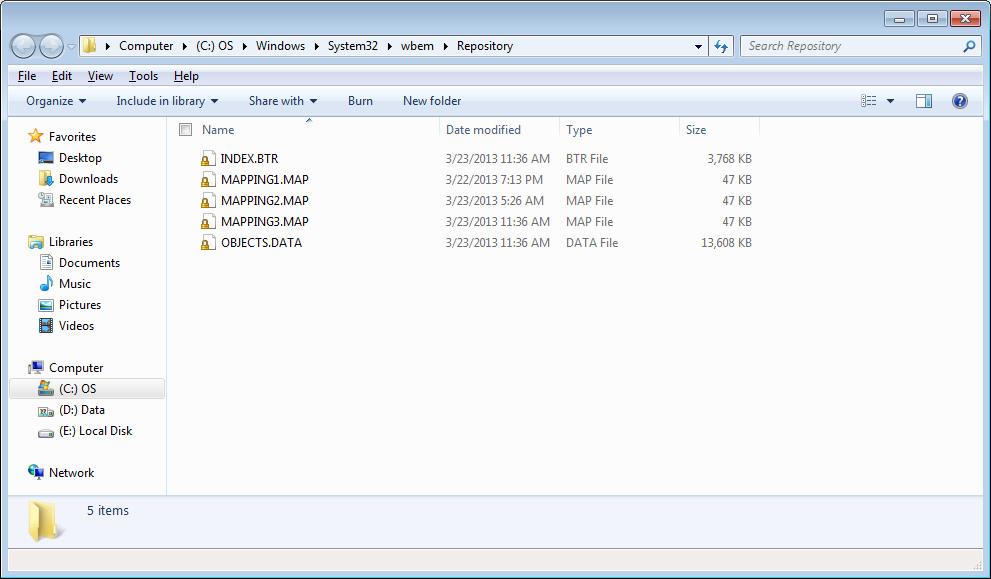Click inside the Search Repository field
991x579 pixels.
point(850,46)
